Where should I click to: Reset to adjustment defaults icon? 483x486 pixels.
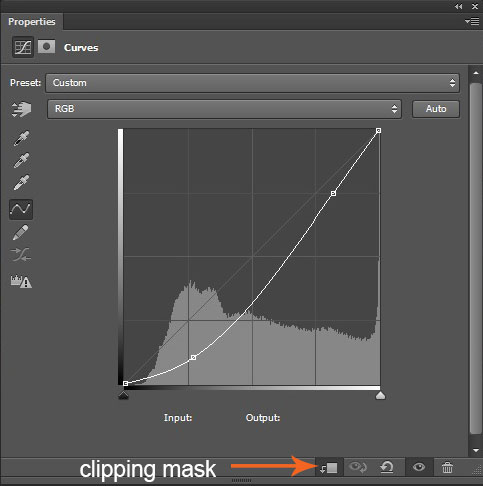tap(387, 467)
